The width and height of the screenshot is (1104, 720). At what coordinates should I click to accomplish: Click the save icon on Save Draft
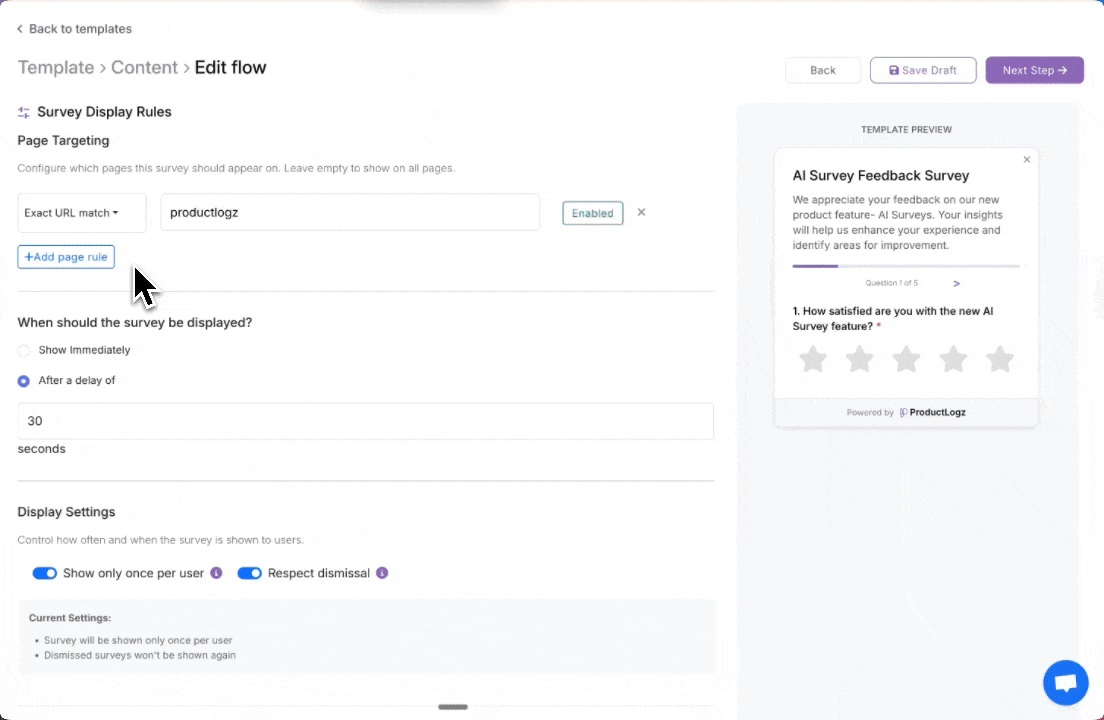[896, 69]
